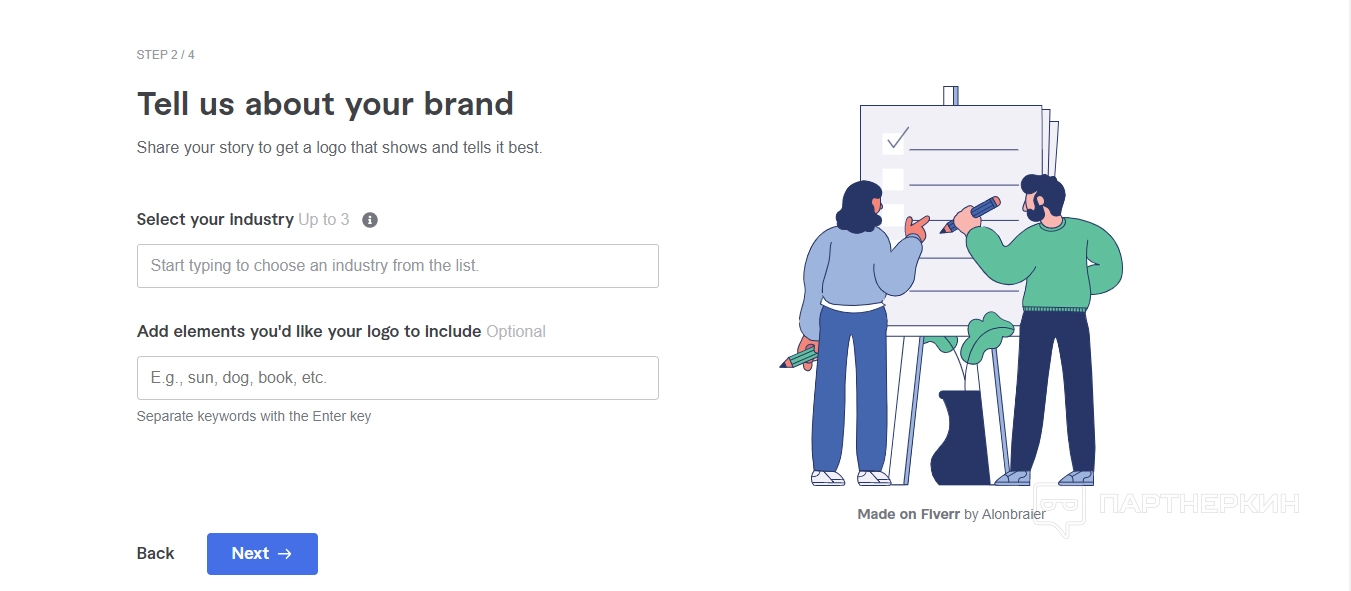The width and height of the screenshot is (1351, 591).
Task: Click the Партнеркин watermark logo icon
Action: 1059,506
